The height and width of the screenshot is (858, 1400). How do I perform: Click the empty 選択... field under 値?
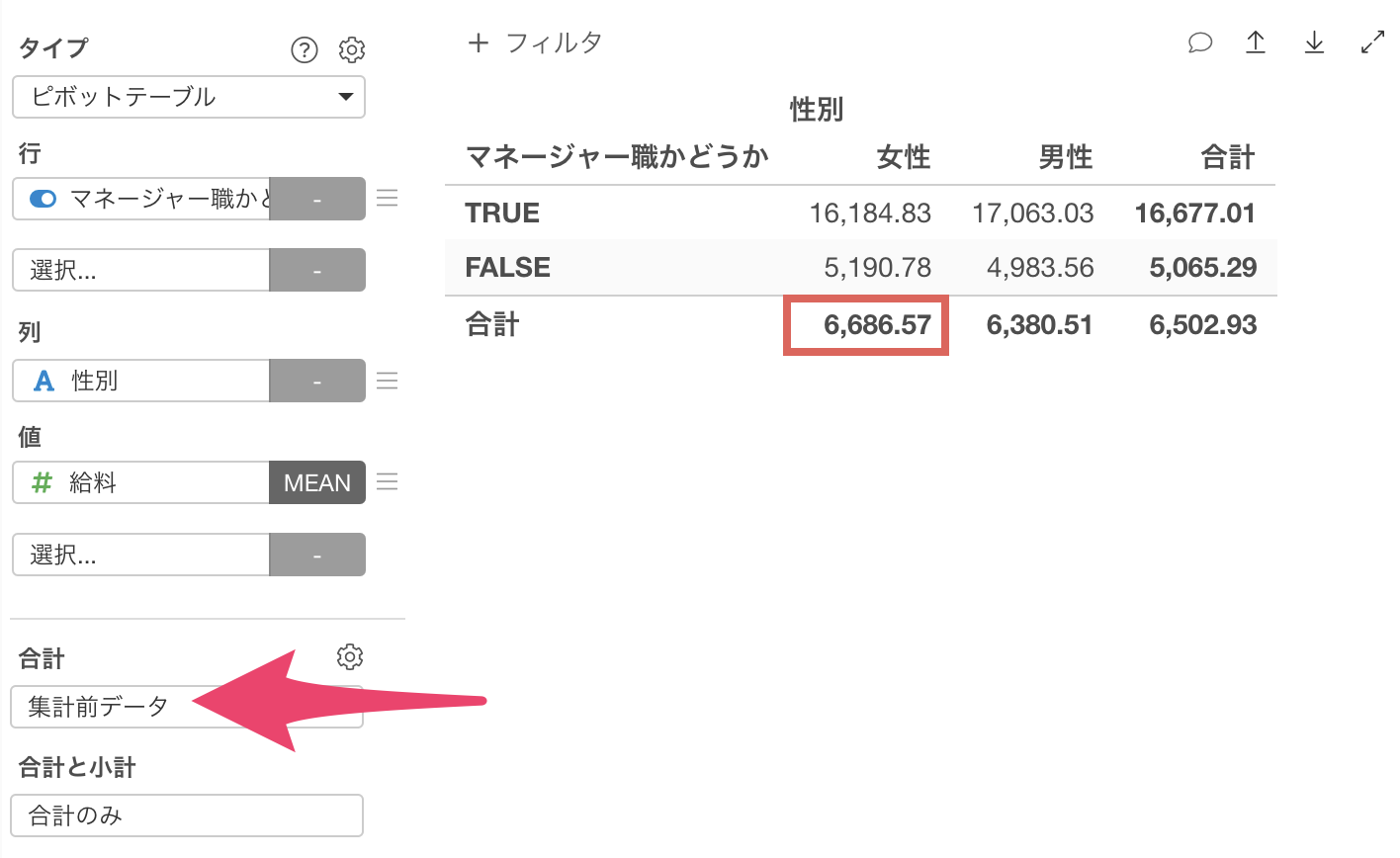coord(141,555)
